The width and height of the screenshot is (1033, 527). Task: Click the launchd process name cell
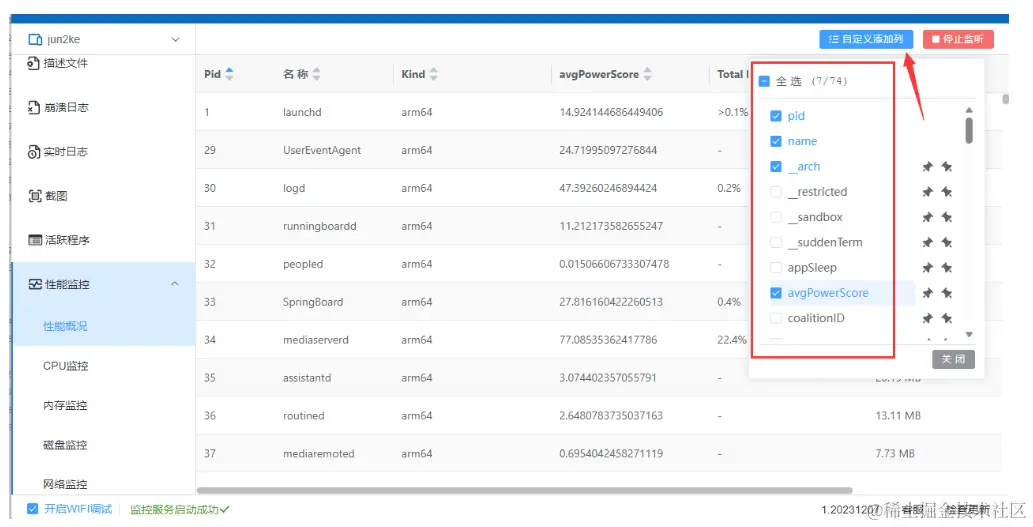pos(302,112)
